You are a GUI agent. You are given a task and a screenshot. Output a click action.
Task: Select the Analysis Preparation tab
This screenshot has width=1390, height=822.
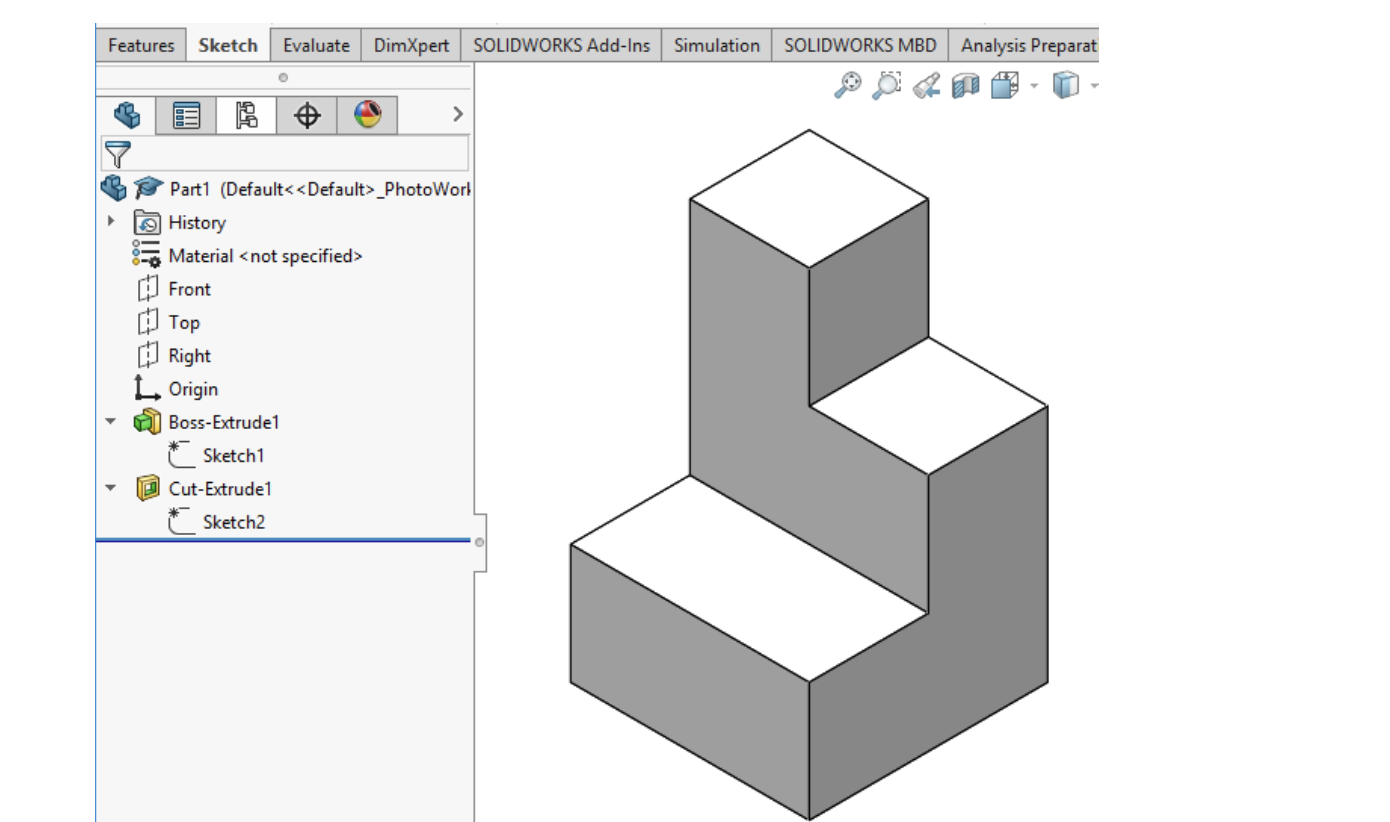[1024, 45]
